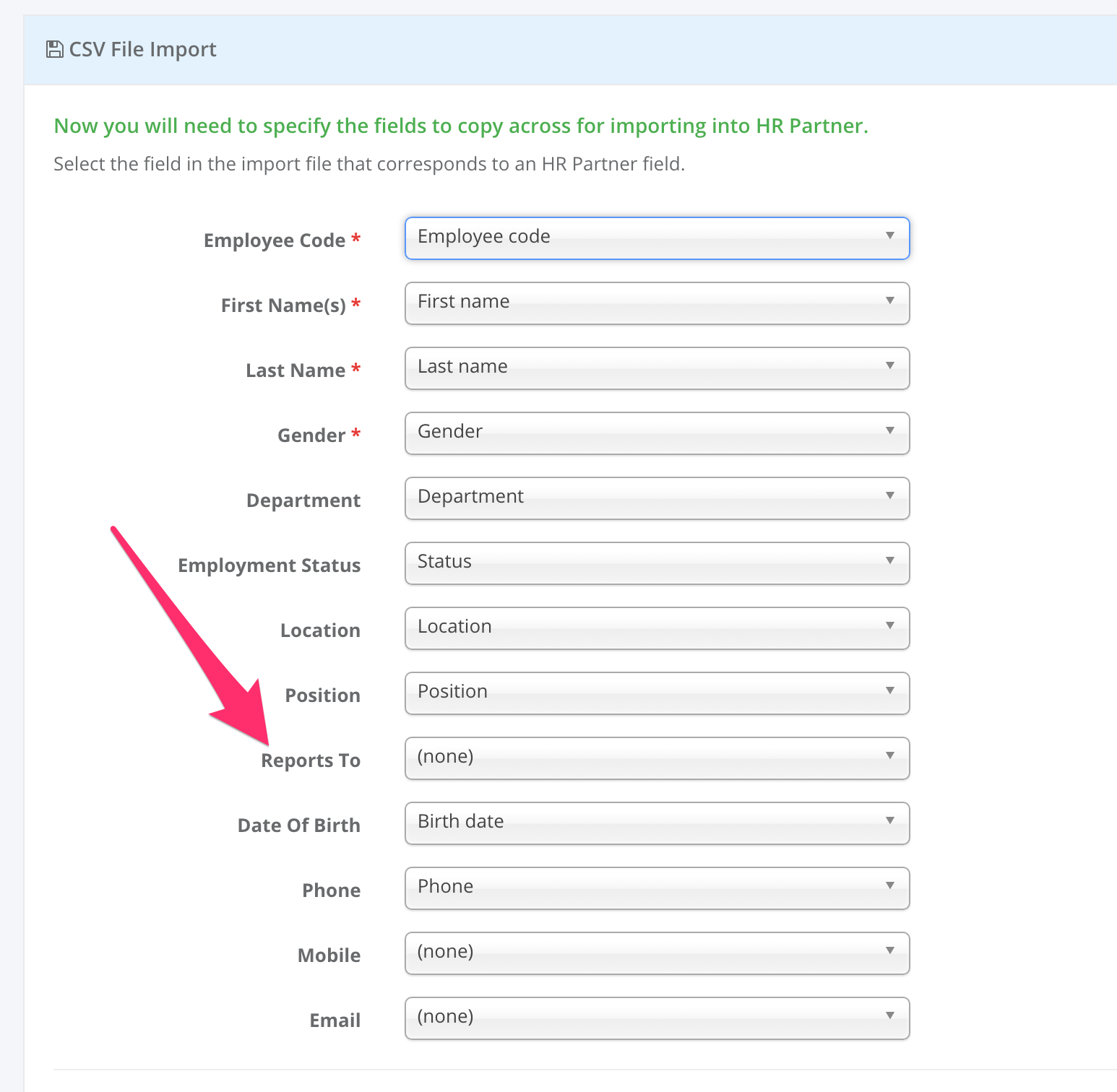Screen dimensions: 1117x1092
Task: Click the Position label
Action: coord(323,695)
